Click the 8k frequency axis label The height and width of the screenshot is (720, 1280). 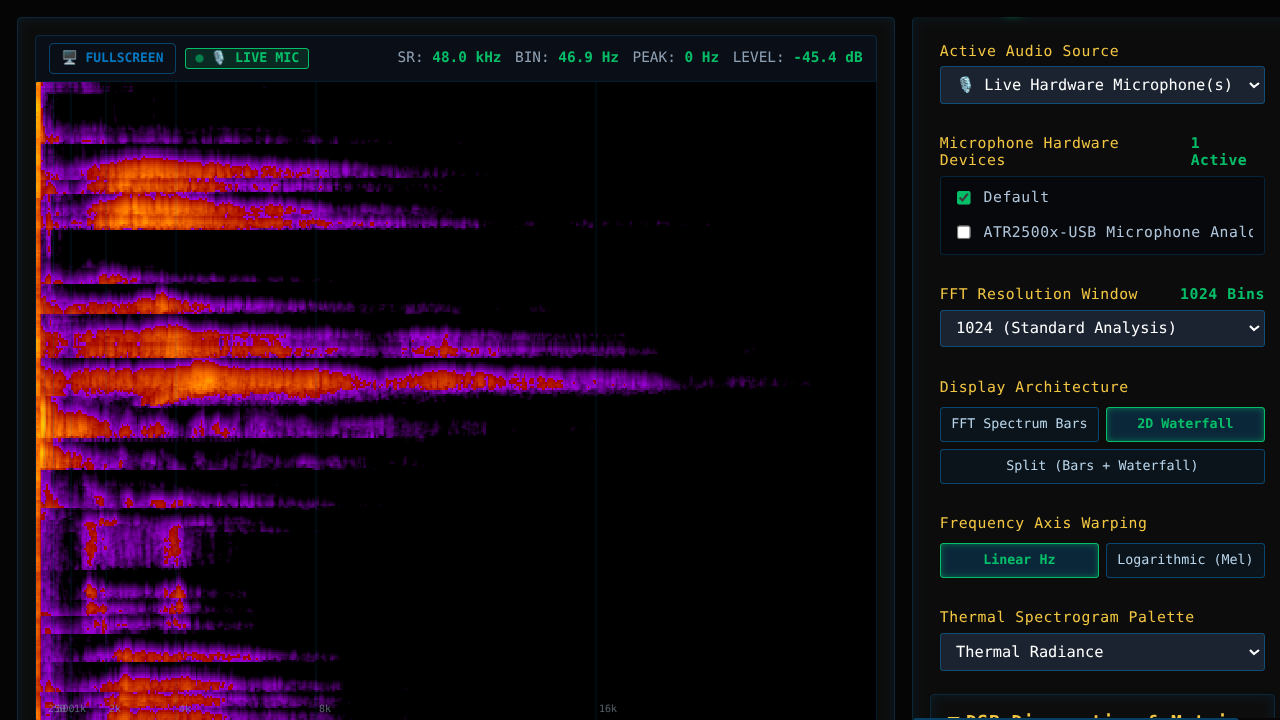pos(325,709)
